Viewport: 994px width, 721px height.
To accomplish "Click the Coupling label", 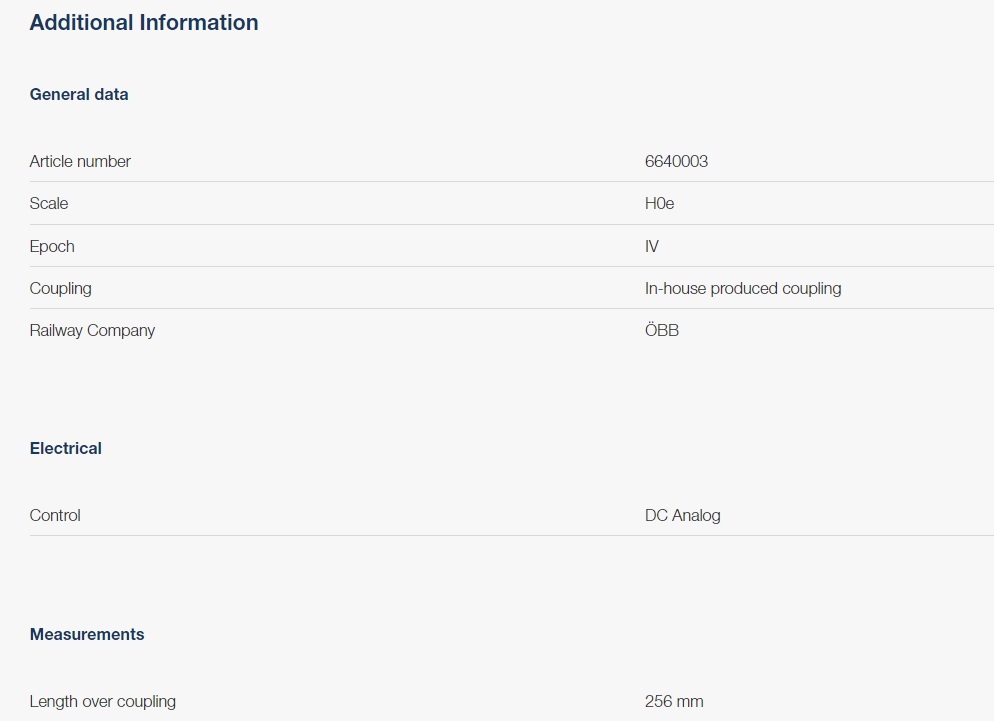I will (x=60, y=289).
